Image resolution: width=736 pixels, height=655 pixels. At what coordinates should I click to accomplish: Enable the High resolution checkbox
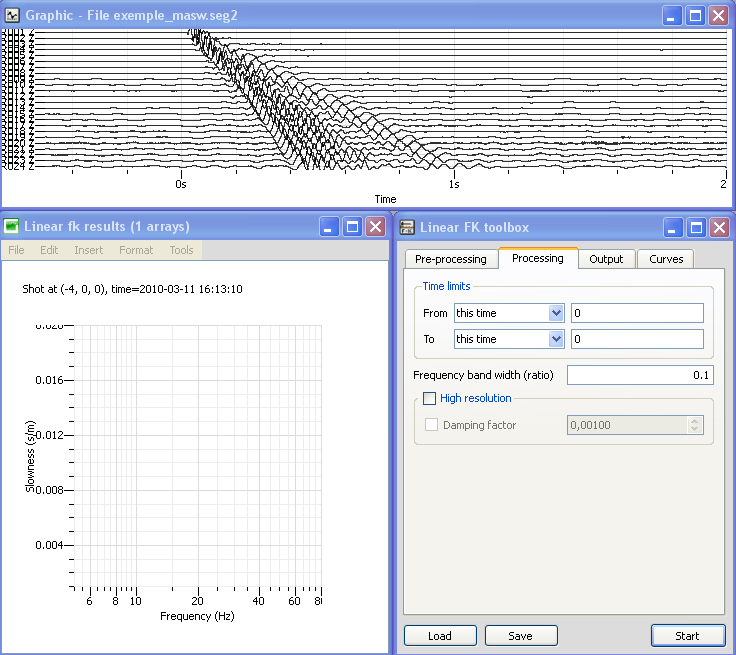point(430,398)
